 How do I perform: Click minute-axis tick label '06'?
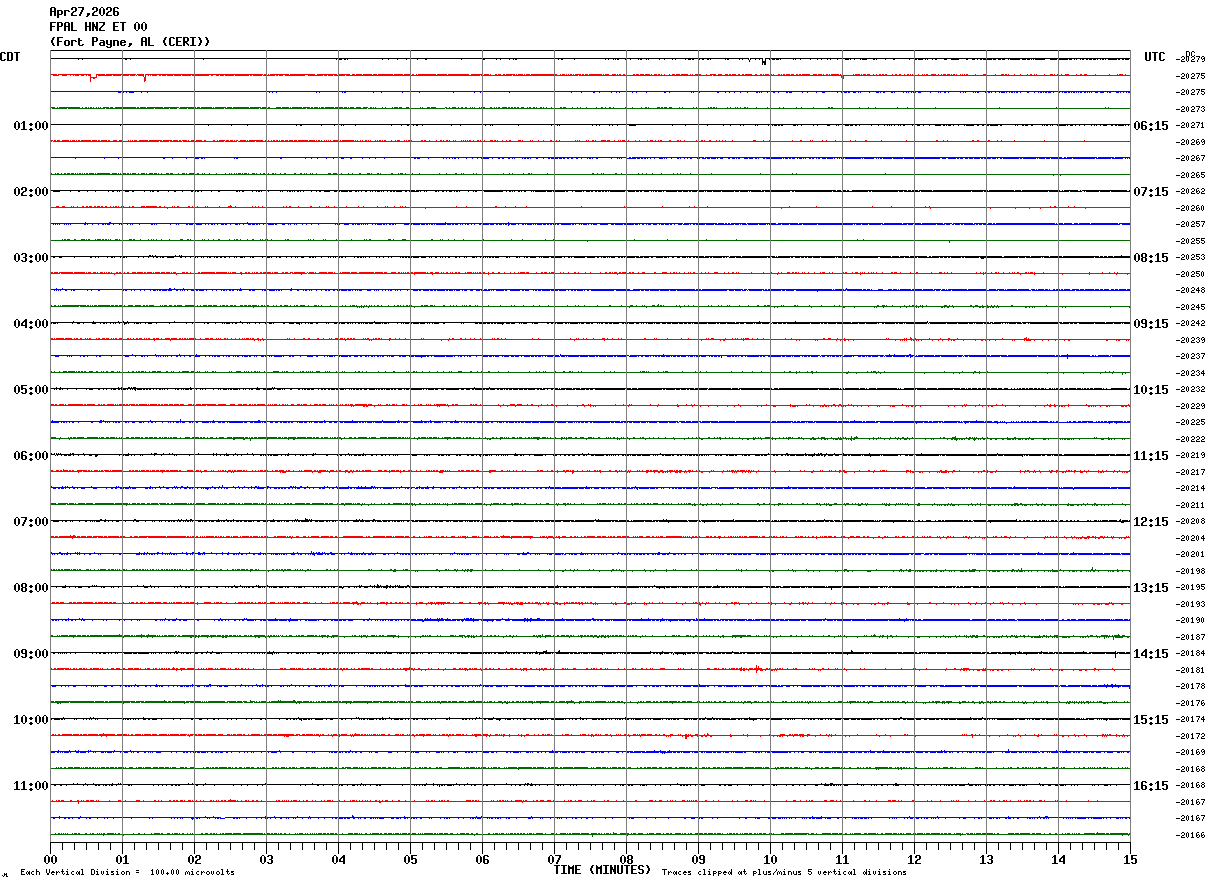tap(482, 859)
